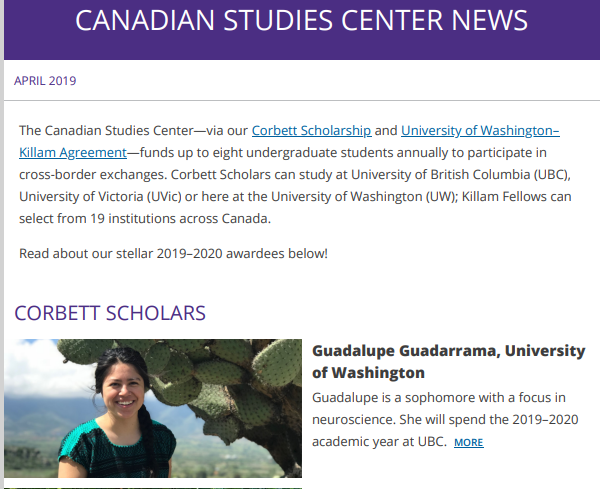Click the CORBETT SCHOLARS section heading
This screenshot has height=489, width=600.
[x=110, y=313]
